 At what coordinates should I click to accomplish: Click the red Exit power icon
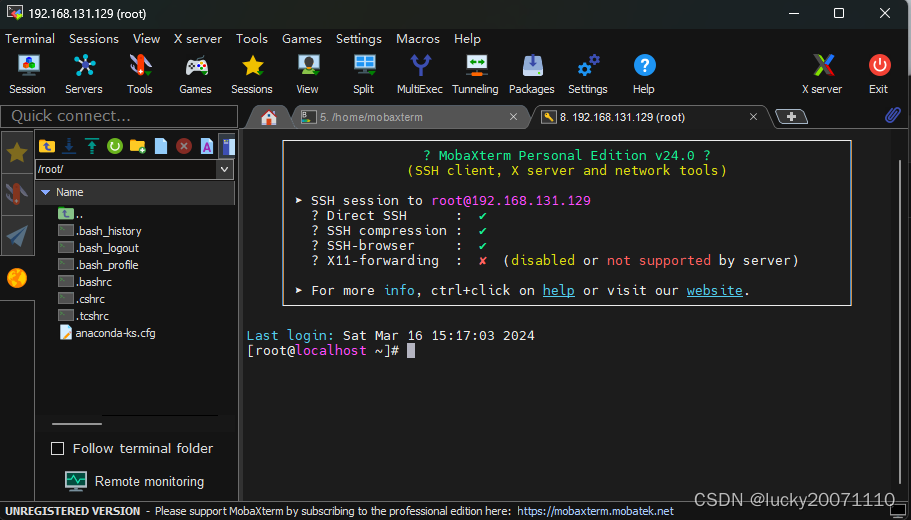[x=879, y=65]
